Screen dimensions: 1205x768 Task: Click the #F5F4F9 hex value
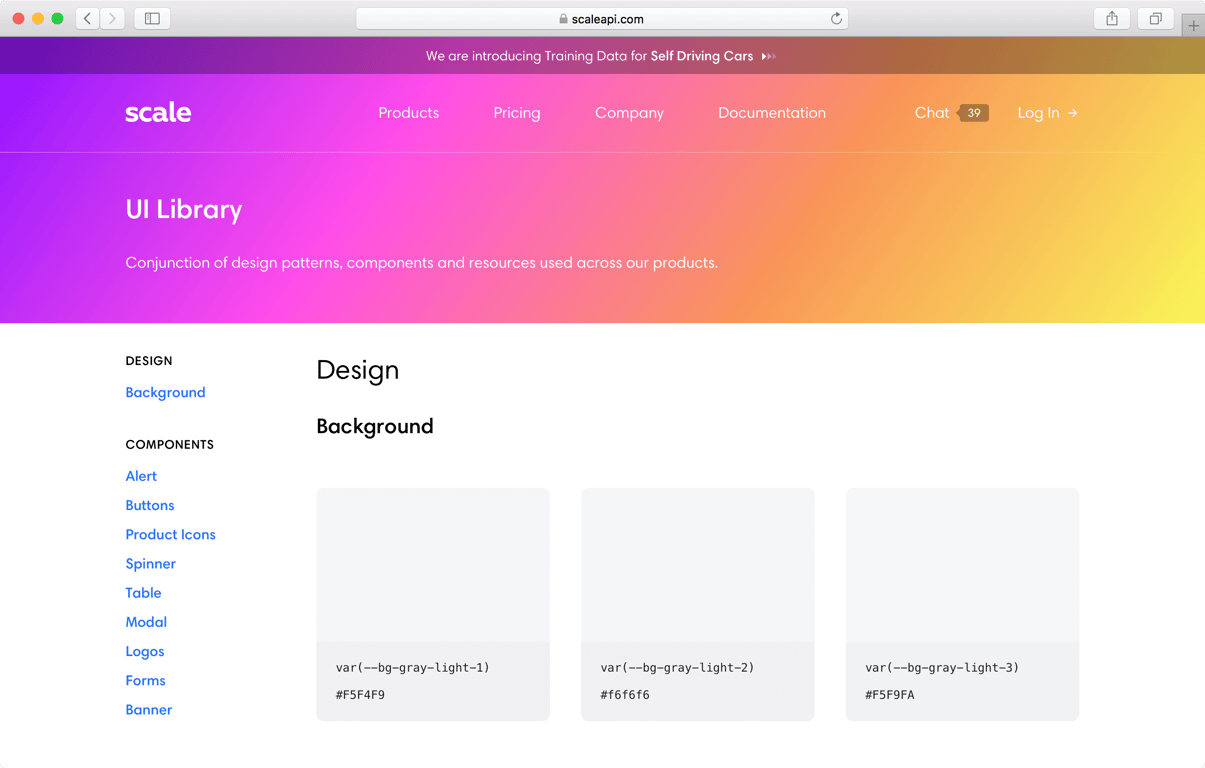coord(361,694)
